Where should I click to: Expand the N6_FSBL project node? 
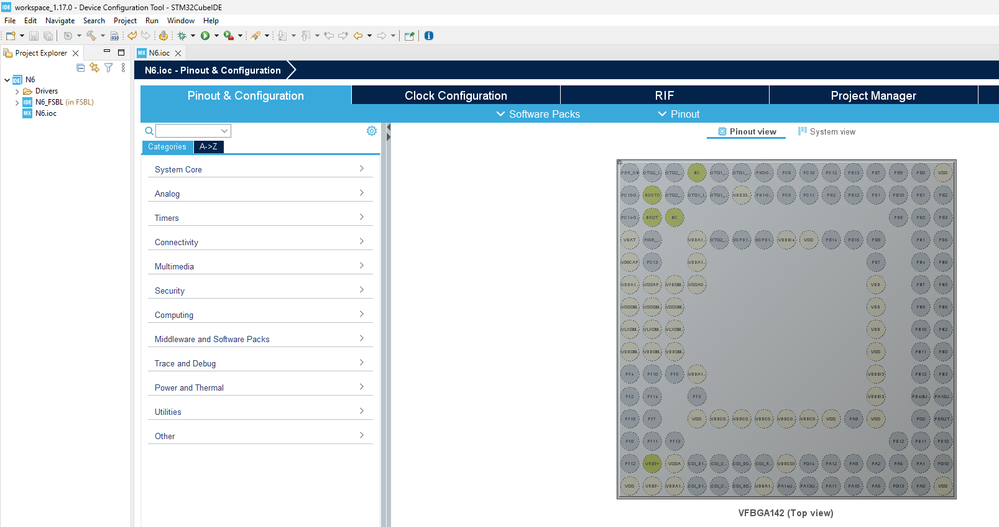coord(17,102)
